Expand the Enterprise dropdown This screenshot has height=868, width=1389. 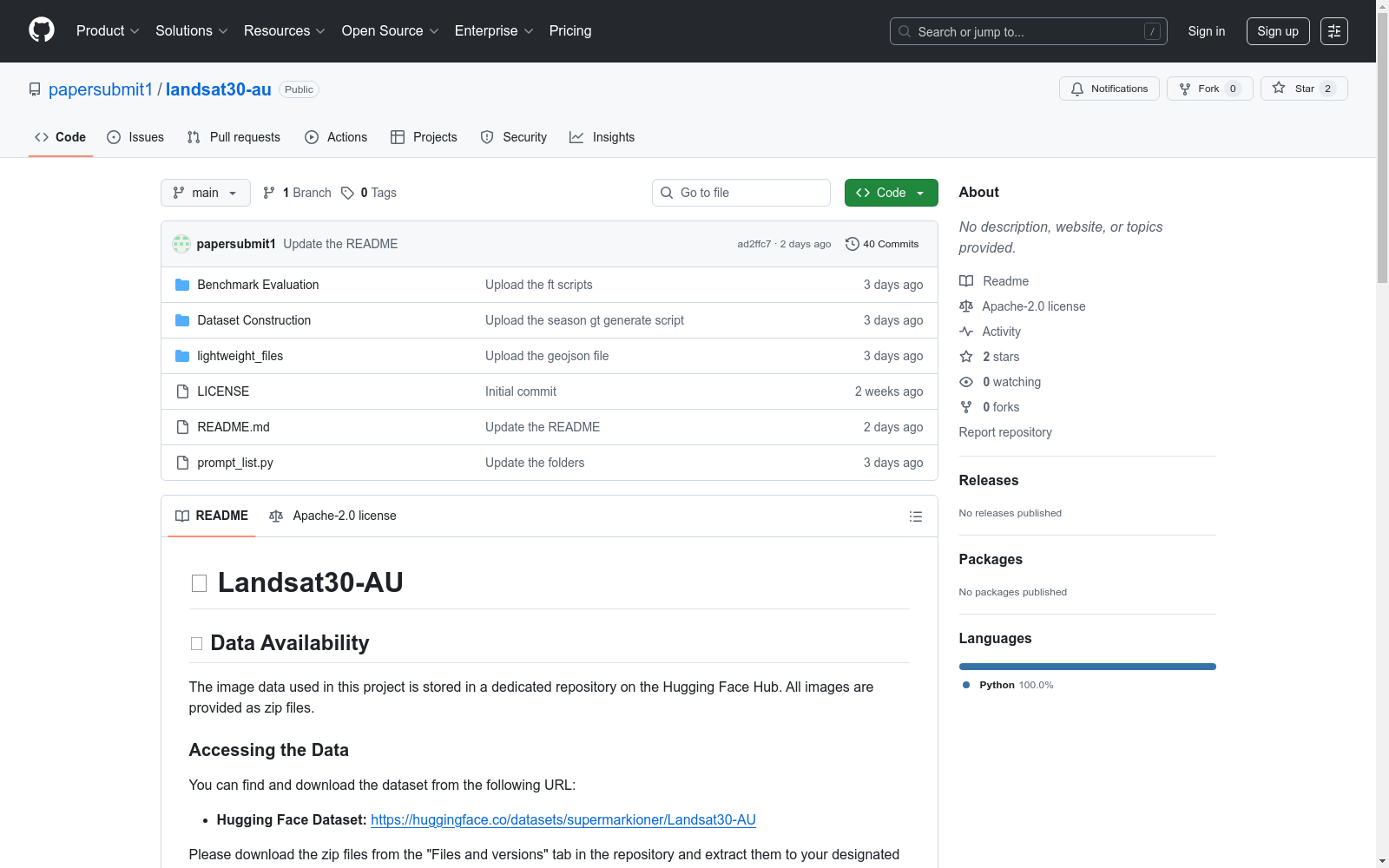coord(494,30)
